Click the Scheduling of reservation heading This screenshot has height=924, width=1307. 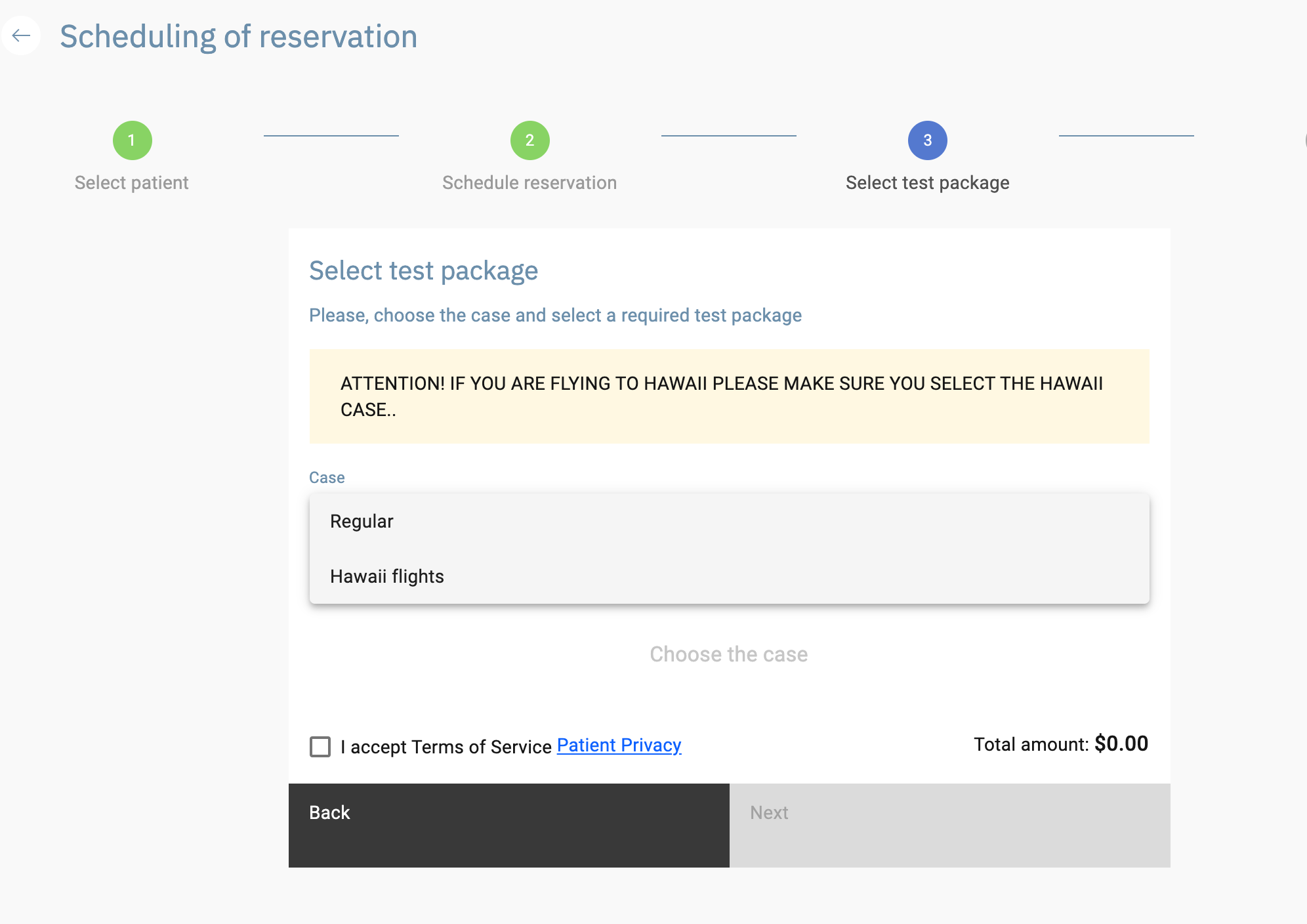pyautogui.click(x=238, y=37)
